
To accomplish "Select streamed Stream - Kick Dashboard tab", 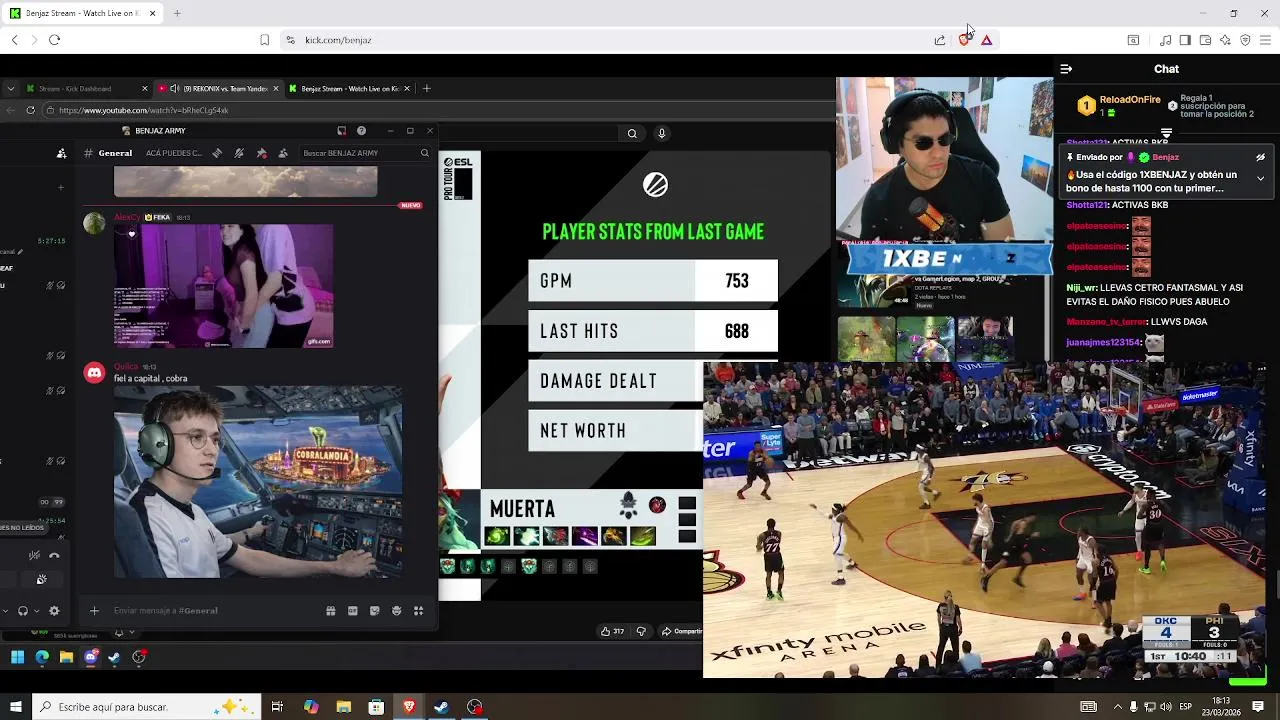I will (x=86, y=89).
